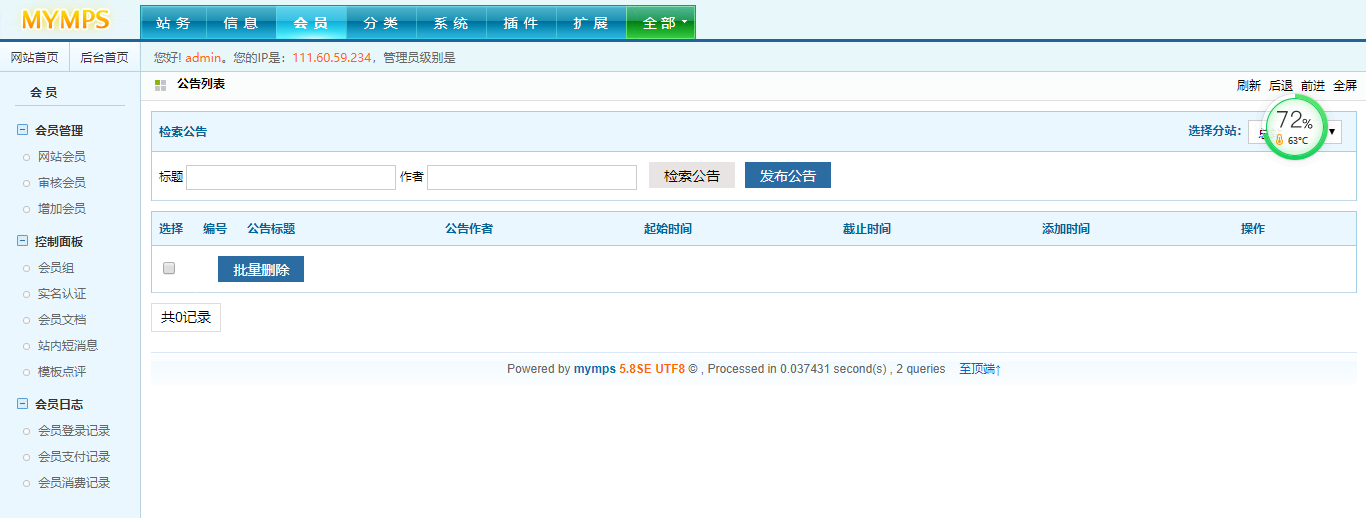The width and height of the screenshot is (1366, 518).
Task: Click the 编号 column header
Action: [215, 229]
